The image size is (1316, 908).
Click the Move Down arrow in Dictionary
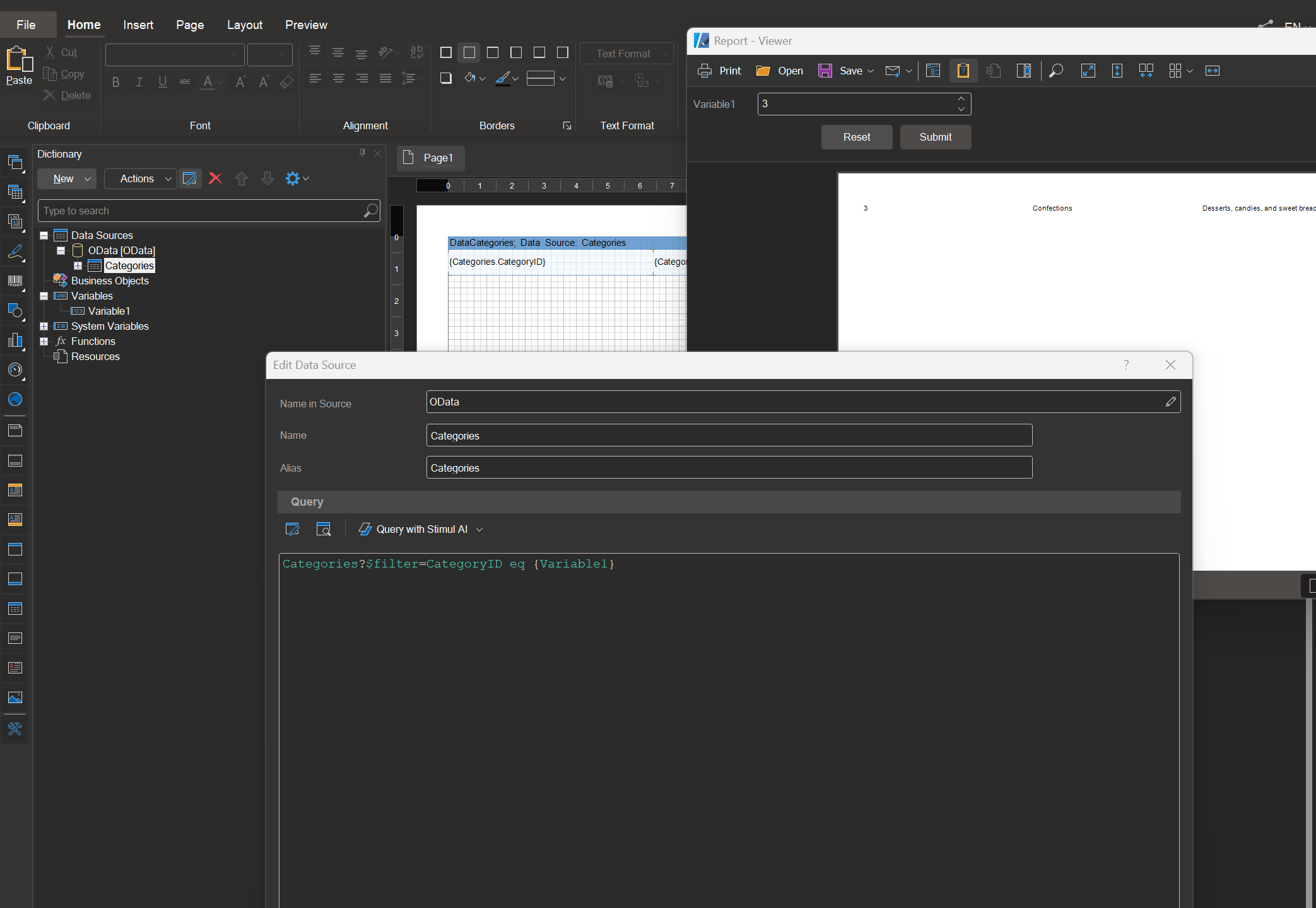tap(267, 178)
